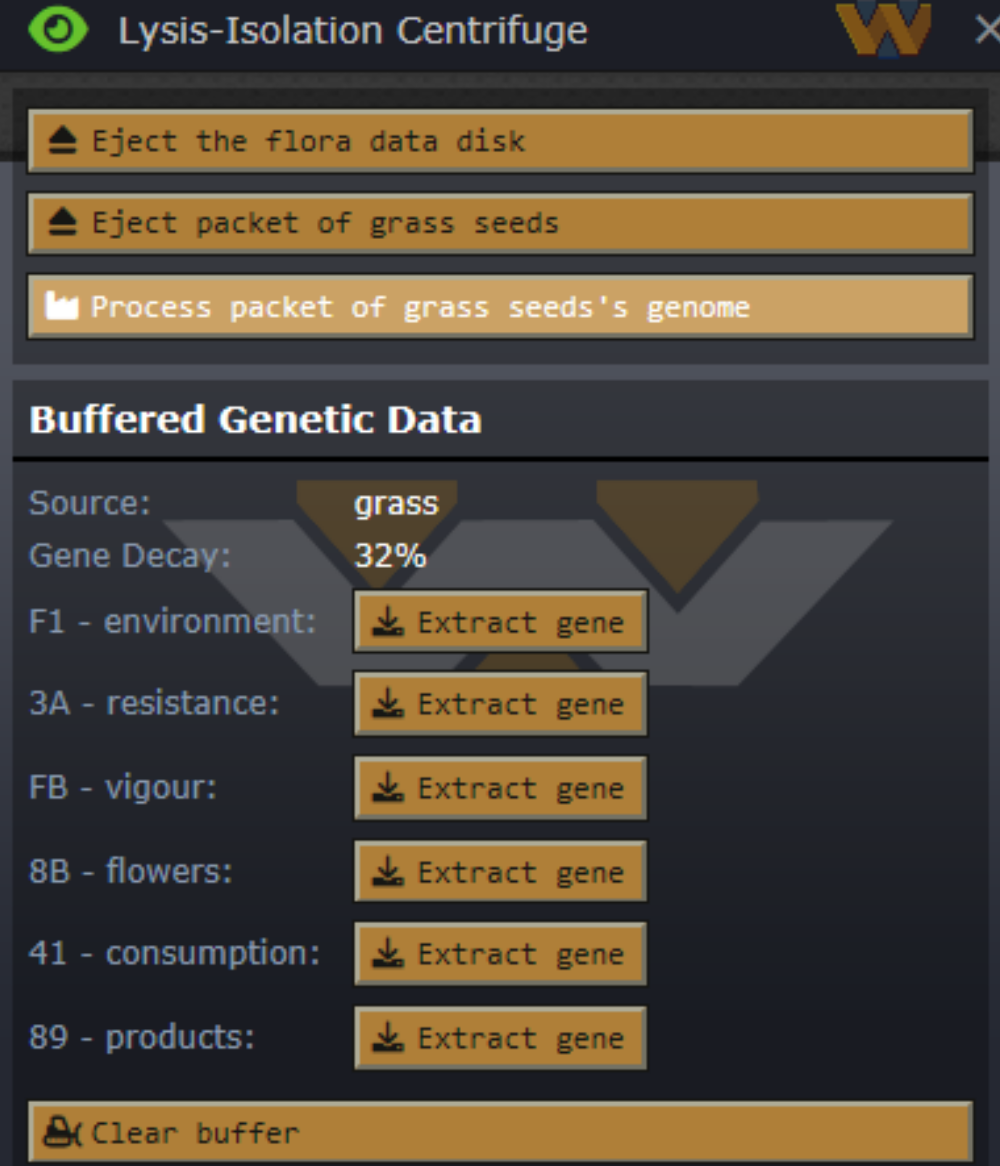1000x1166 pixels.
Task: Extract gene for 41 consumption
Action: pos(501,954)
